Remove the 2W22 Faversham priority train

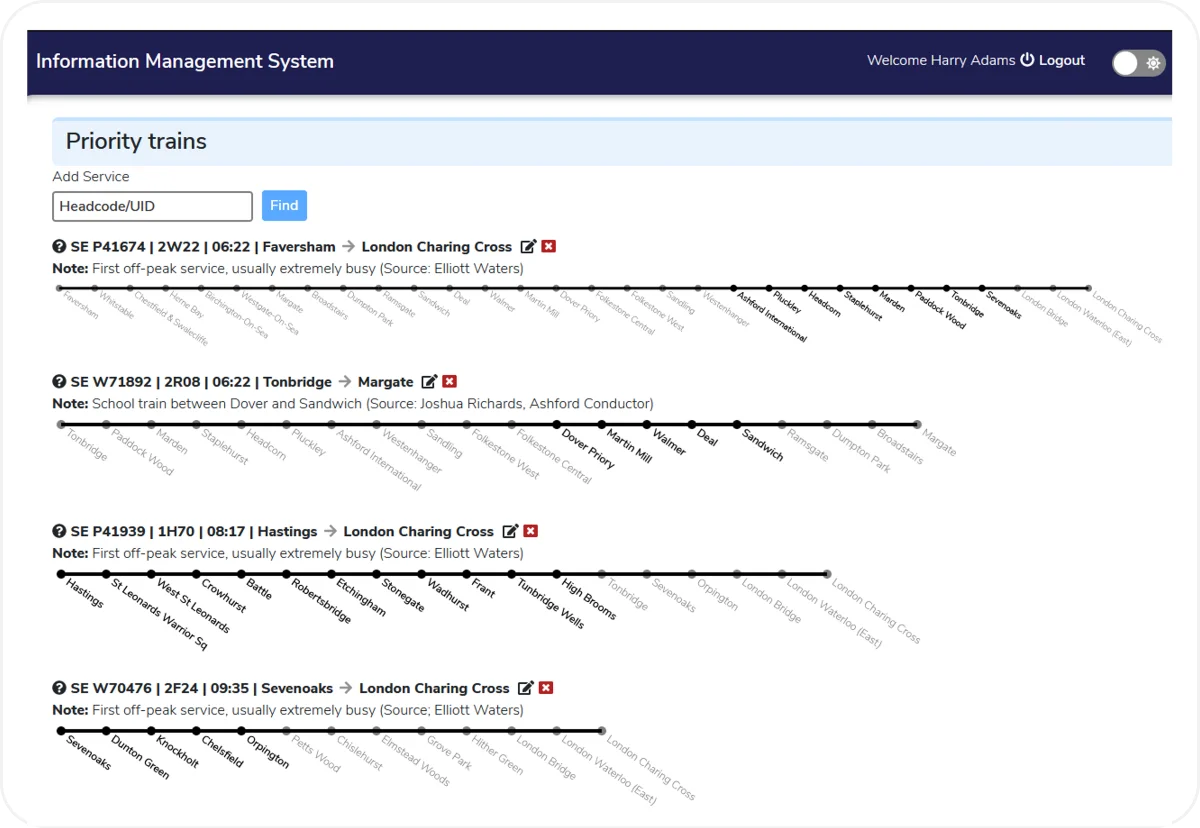coord(549,247)
